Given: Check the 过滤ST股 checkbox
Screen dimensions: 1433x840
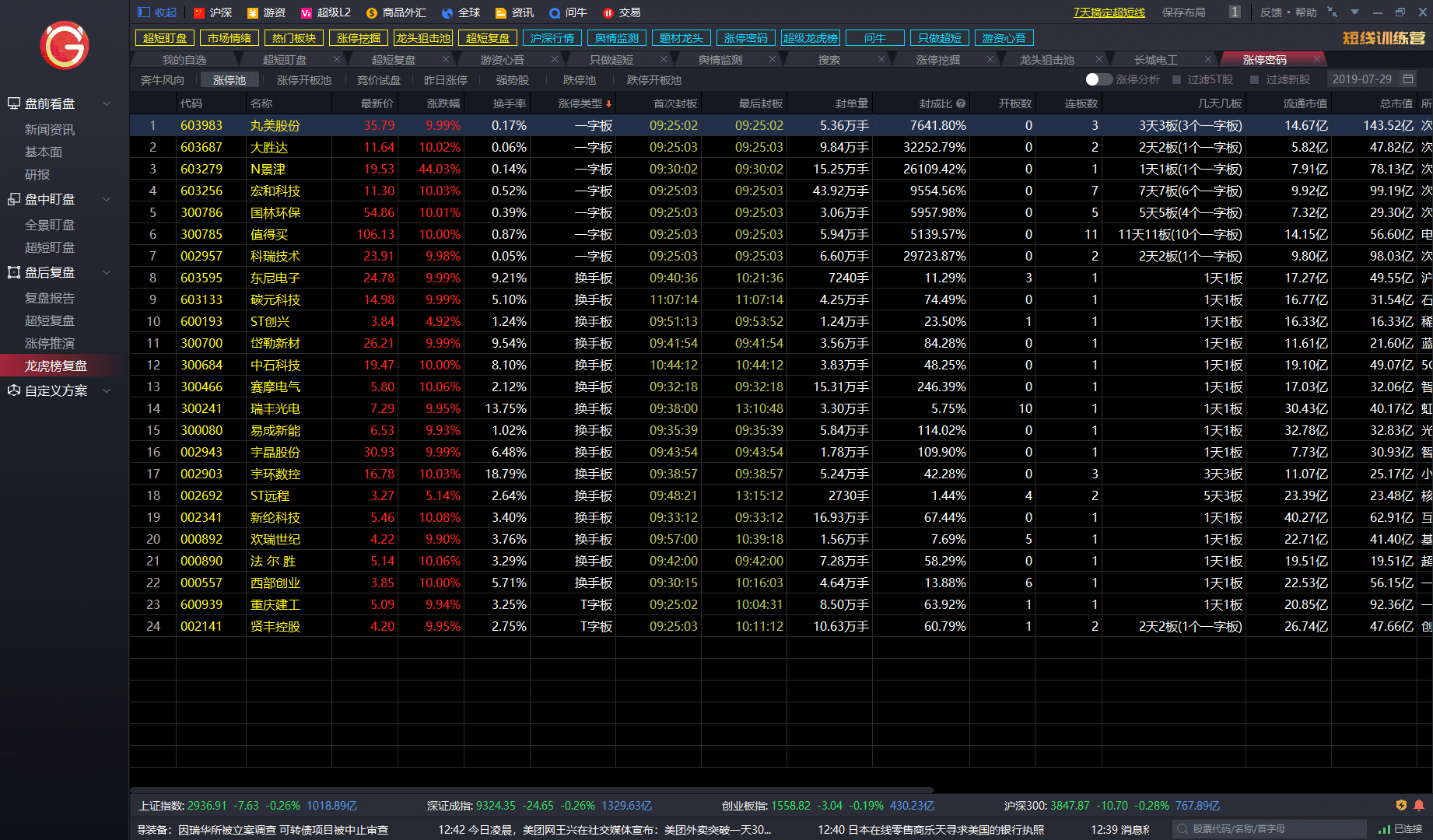Looking at the screenshot, I should click(x=1176, y=79).
